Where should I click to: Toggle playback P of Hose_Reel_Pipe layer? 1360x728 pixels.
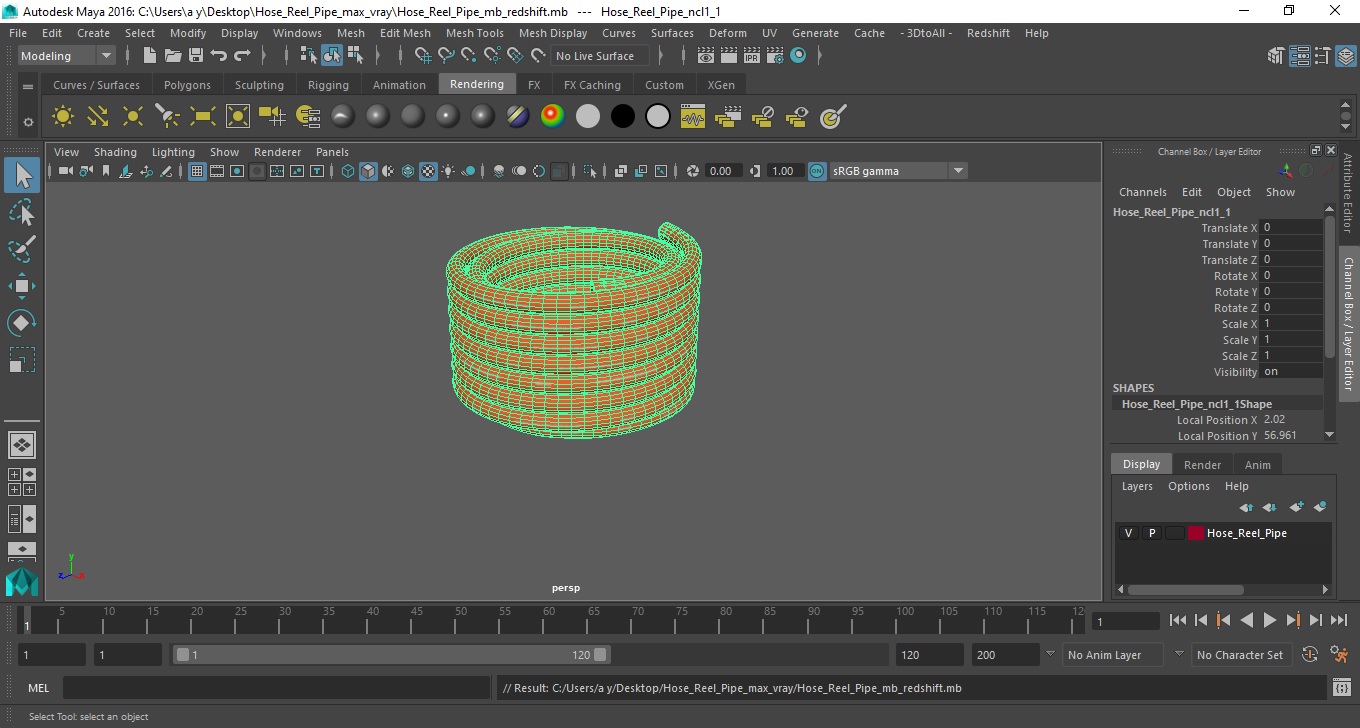click(x=1151, y=533)
